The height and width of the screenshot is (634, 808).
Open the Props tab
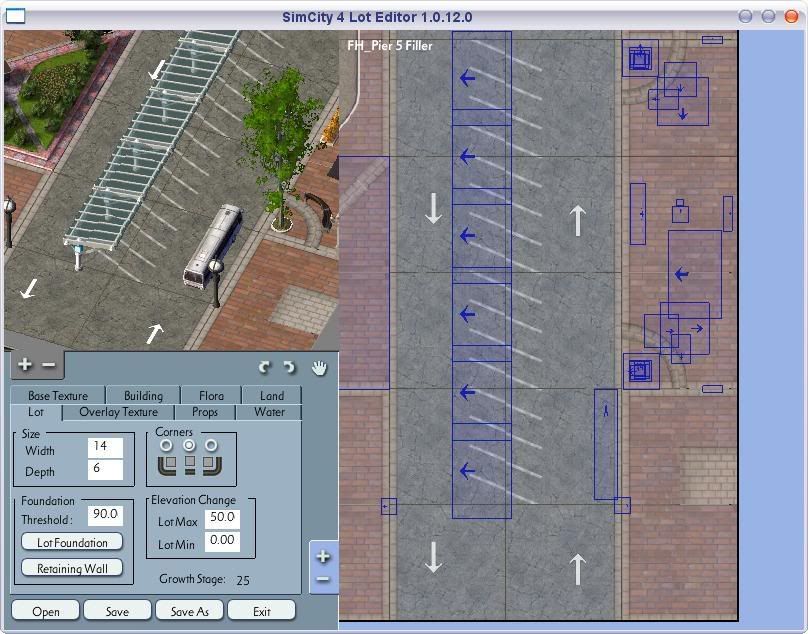(205, 412)
